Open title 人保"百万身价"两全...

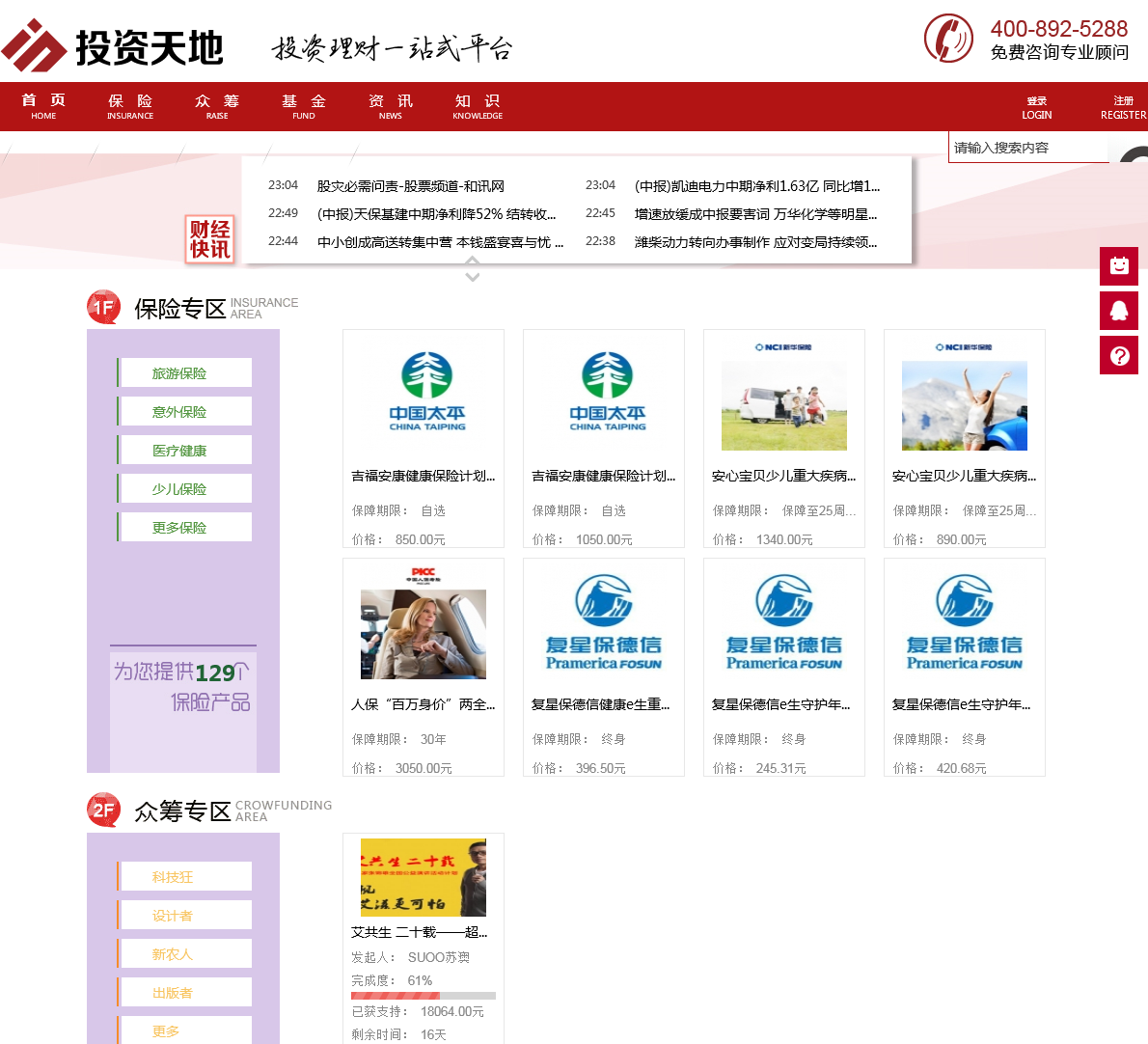[424, 704]
